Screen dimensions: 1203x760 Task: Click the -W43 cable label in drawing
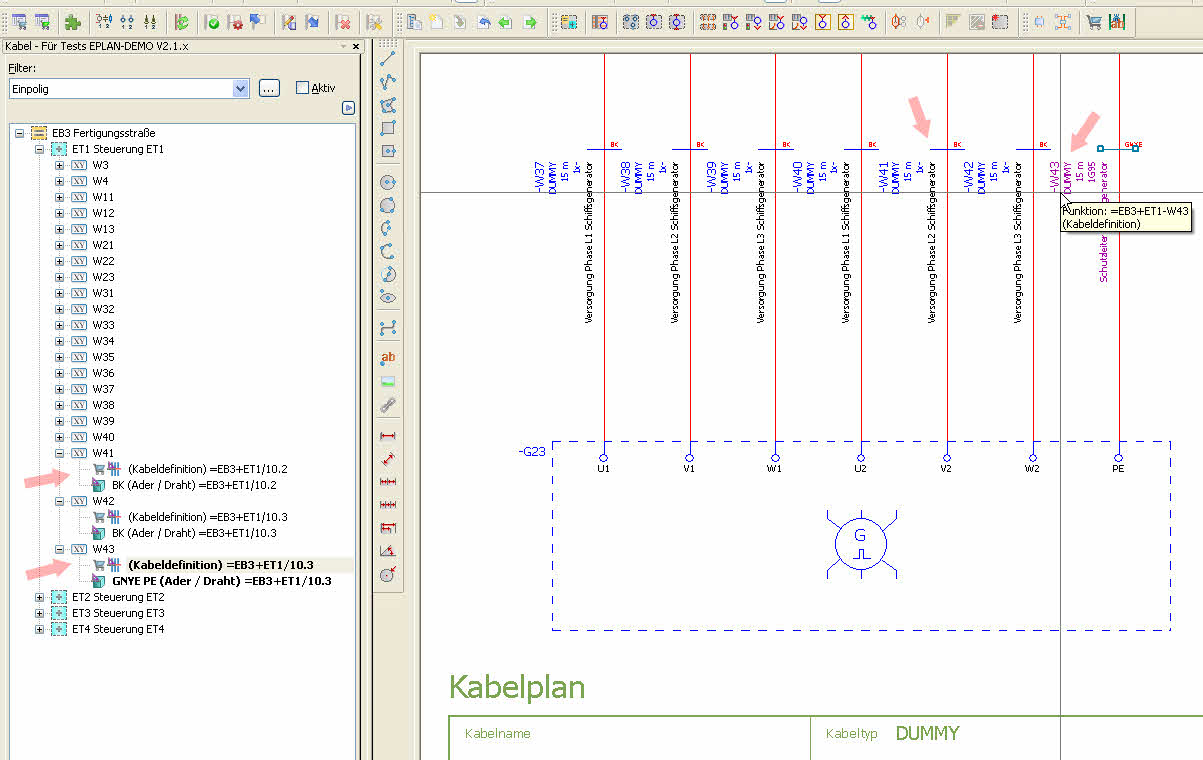point(1054,175)
